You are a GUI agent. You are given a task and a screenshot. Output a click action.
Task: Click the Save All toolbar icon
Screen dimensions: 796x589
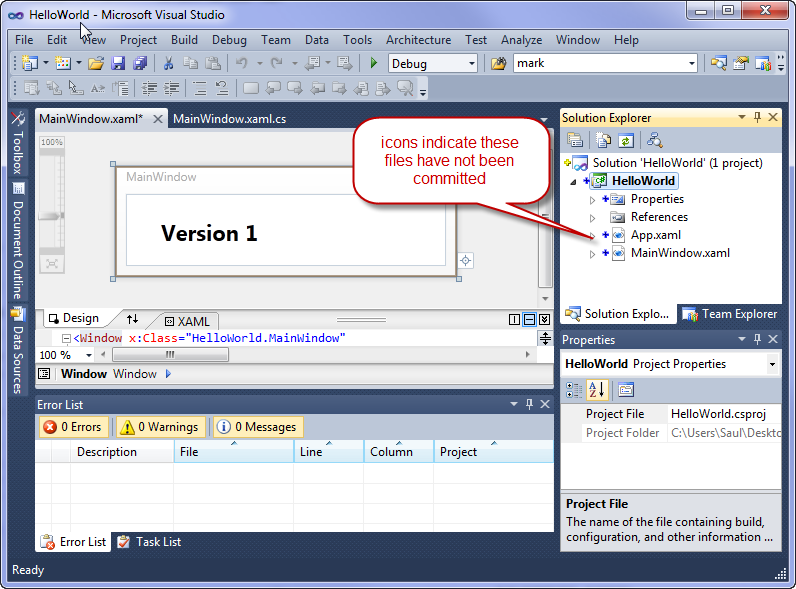coord(140,63)
